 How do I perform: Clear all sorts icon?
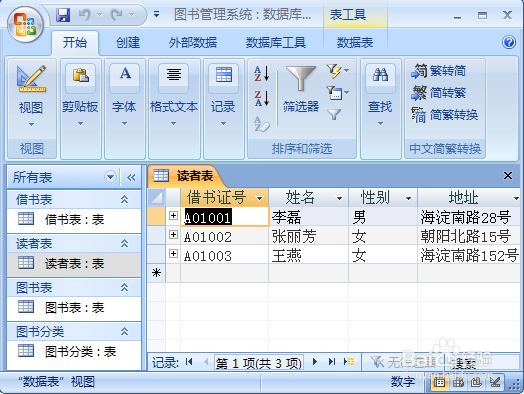coord(262,124)
